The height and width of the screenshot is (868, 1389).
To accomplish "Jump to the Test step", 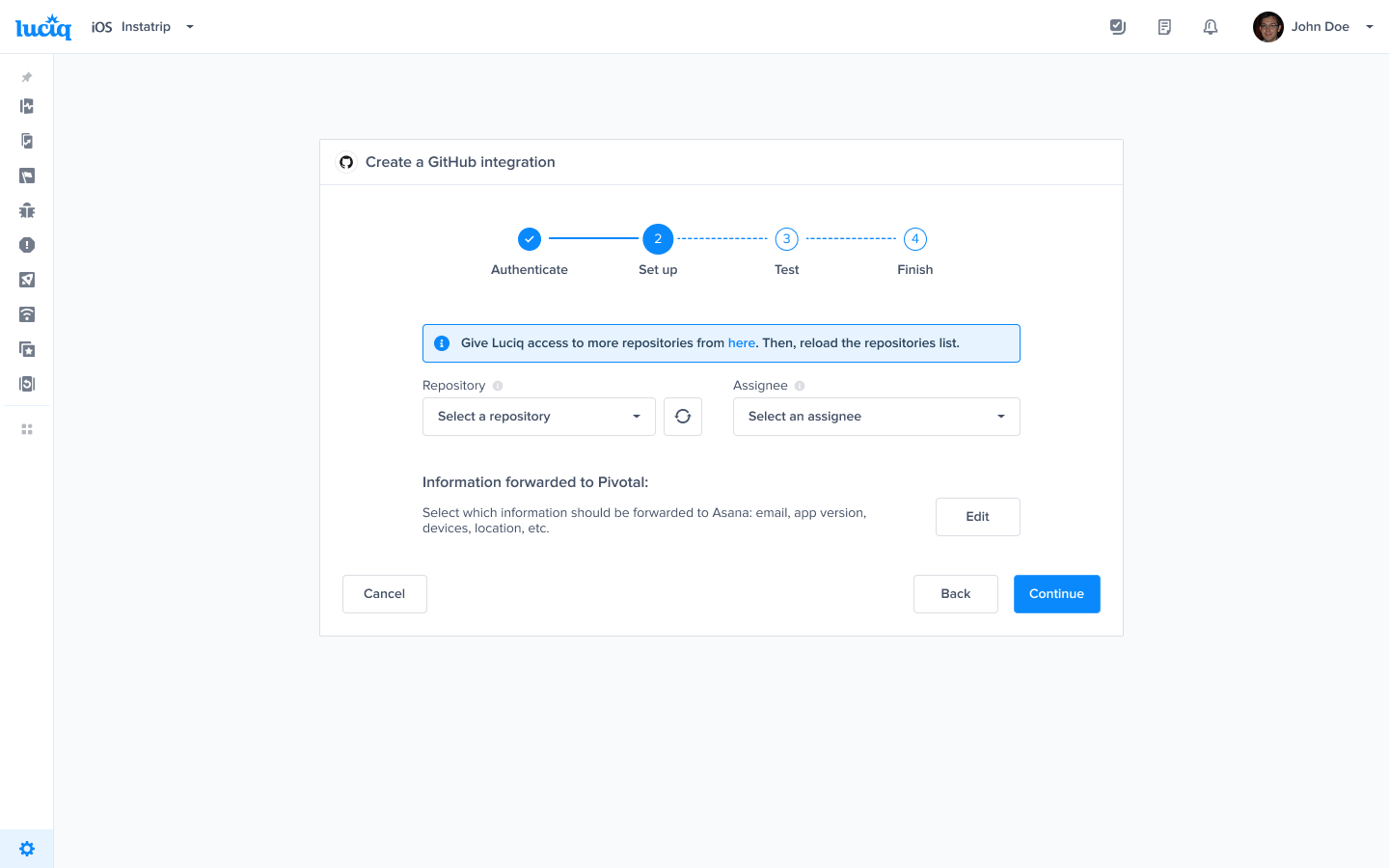I will 786,238.
